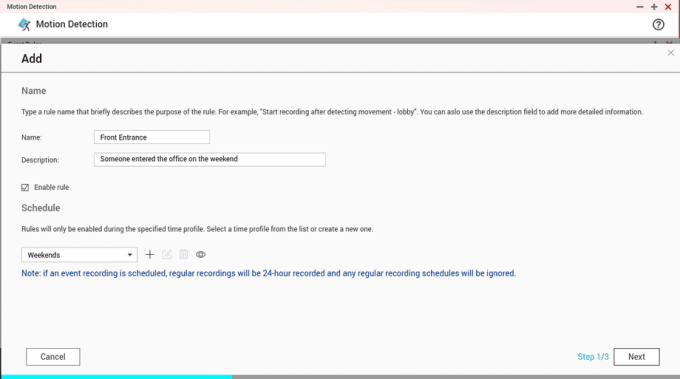
Task: Click the Add dialog title
Action: [32, 59]
